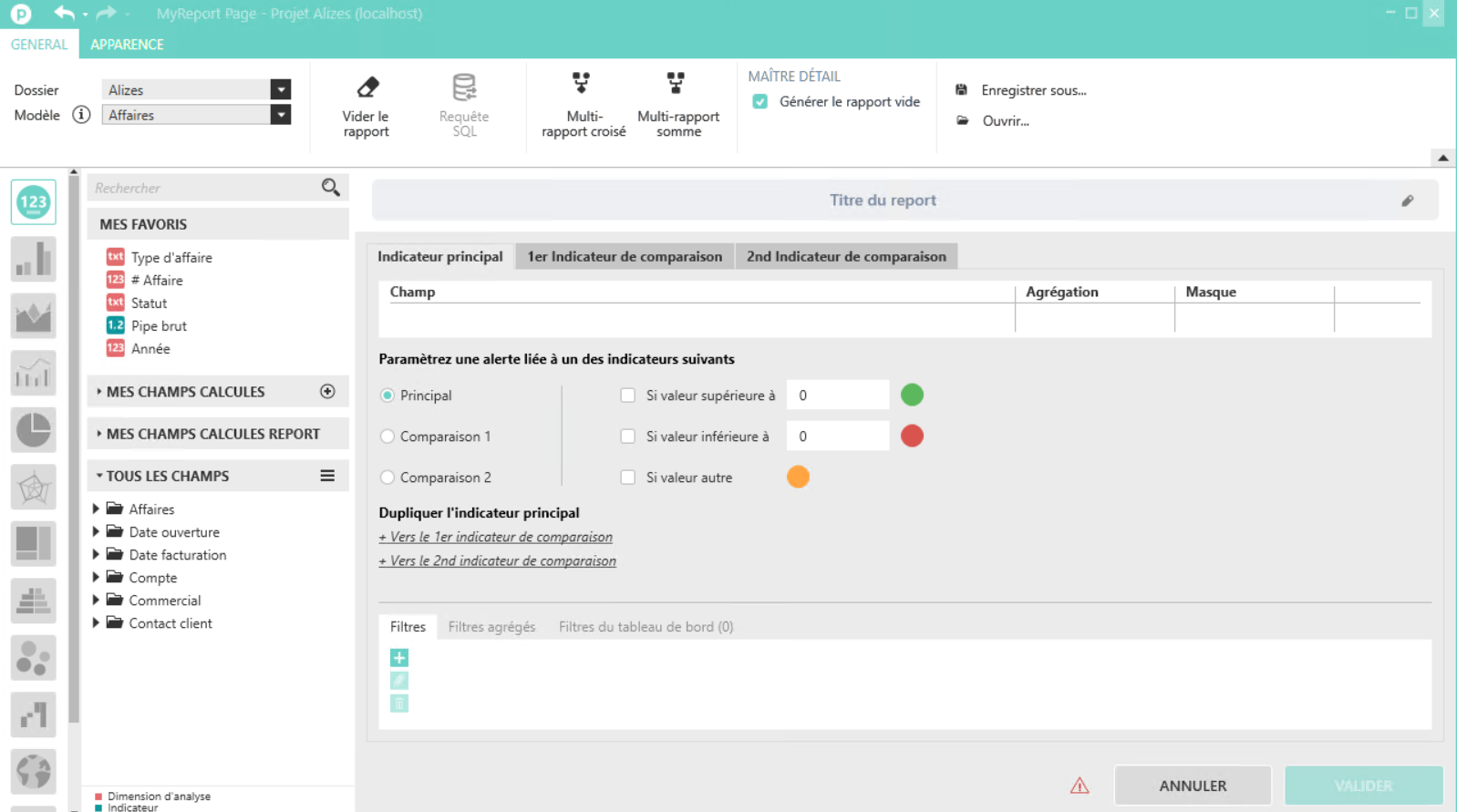Click the red alert color swatch
1457x812 pixels.
[912, 437]
